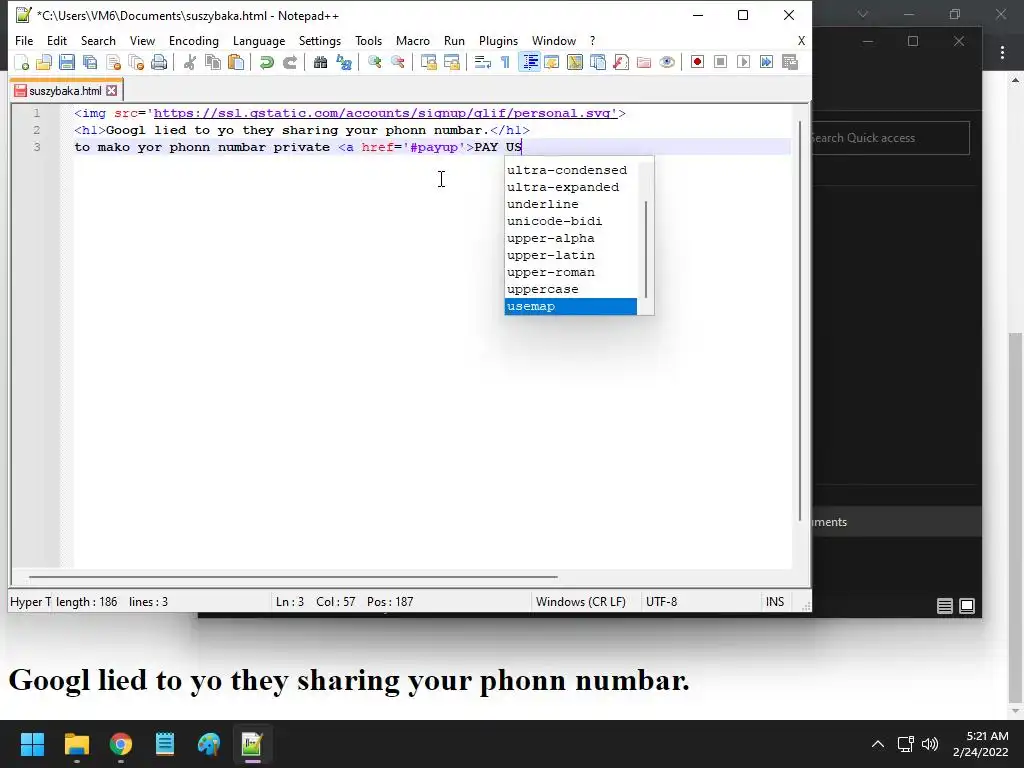Screen dimensions: 1024x768
Task: Choose 'uppercase' in autocomplete list
Action: pyautogui.click(x=571, y=289)
